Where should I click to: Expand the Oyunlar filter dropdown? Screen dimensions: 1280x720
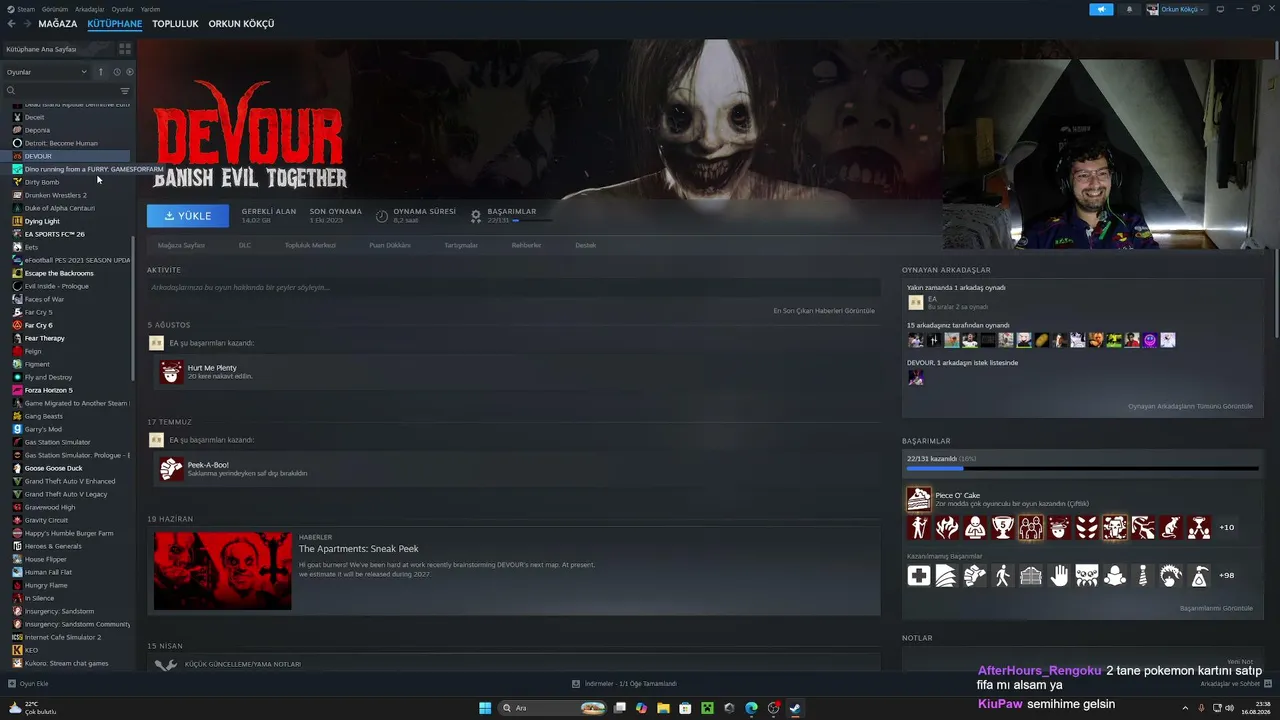pos(47,72)
